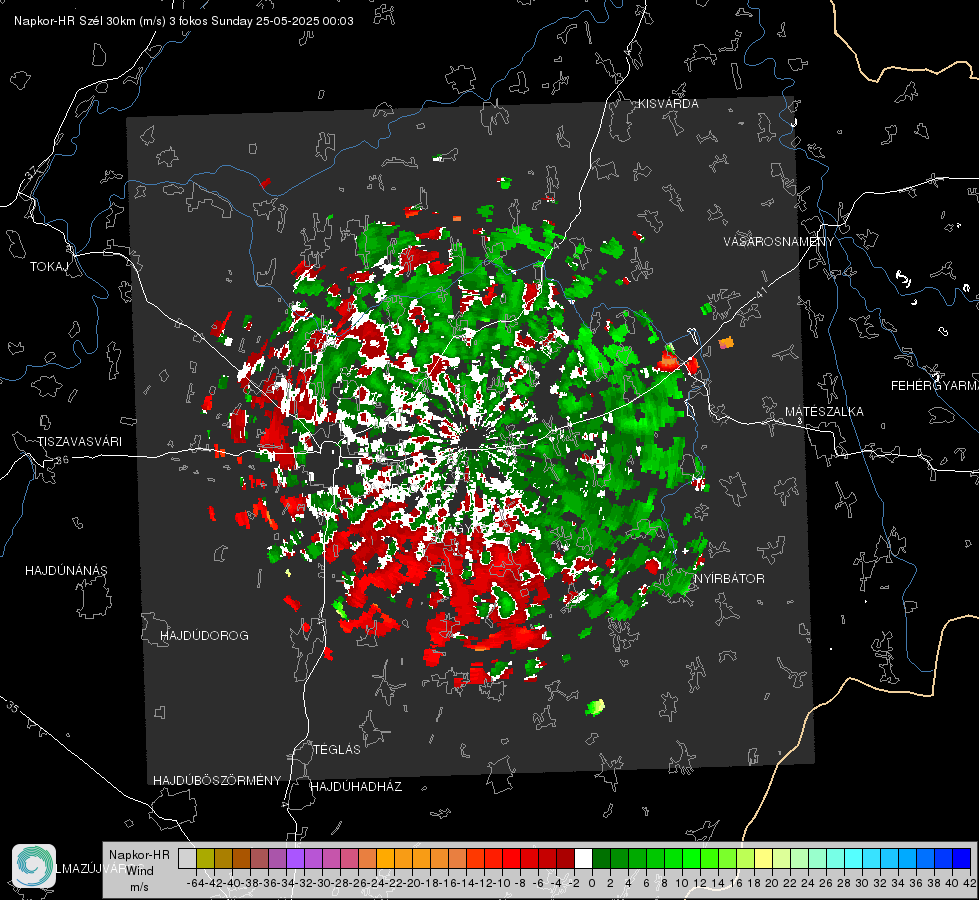Viewport: 979px width, 900px height.
Task: Click the small orange echo left of Mátészalka
Action: pos(726,342)
